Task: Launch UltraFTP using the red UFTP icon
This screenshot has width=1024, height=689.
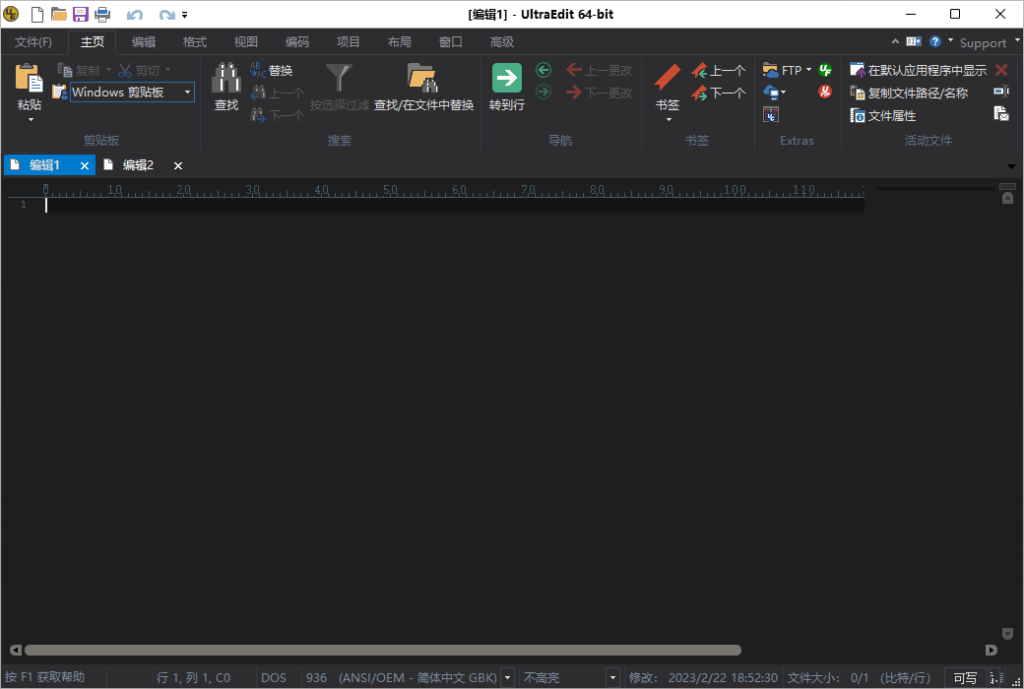Action: click(x=825, y=92)
